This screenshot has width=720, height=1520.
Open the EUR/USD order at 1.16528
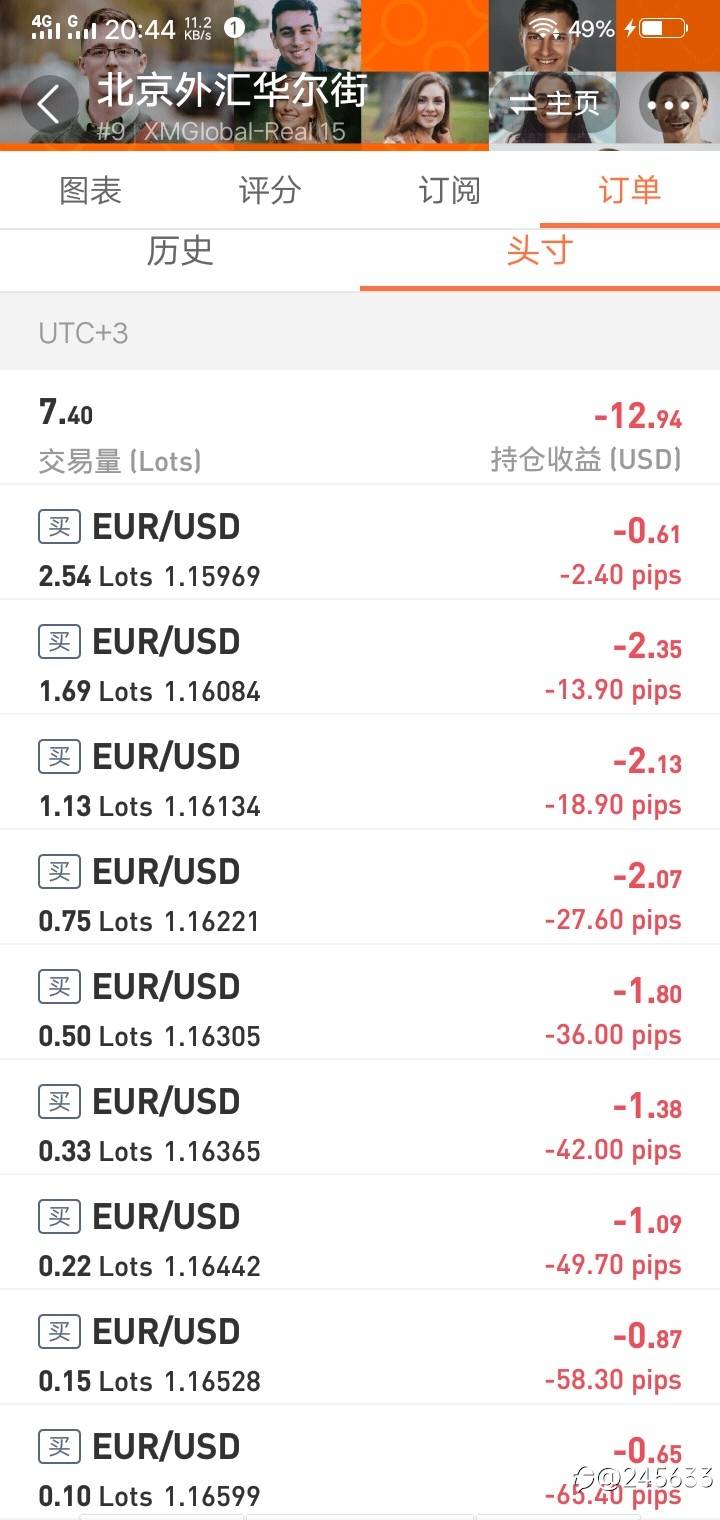[360, 1347]
